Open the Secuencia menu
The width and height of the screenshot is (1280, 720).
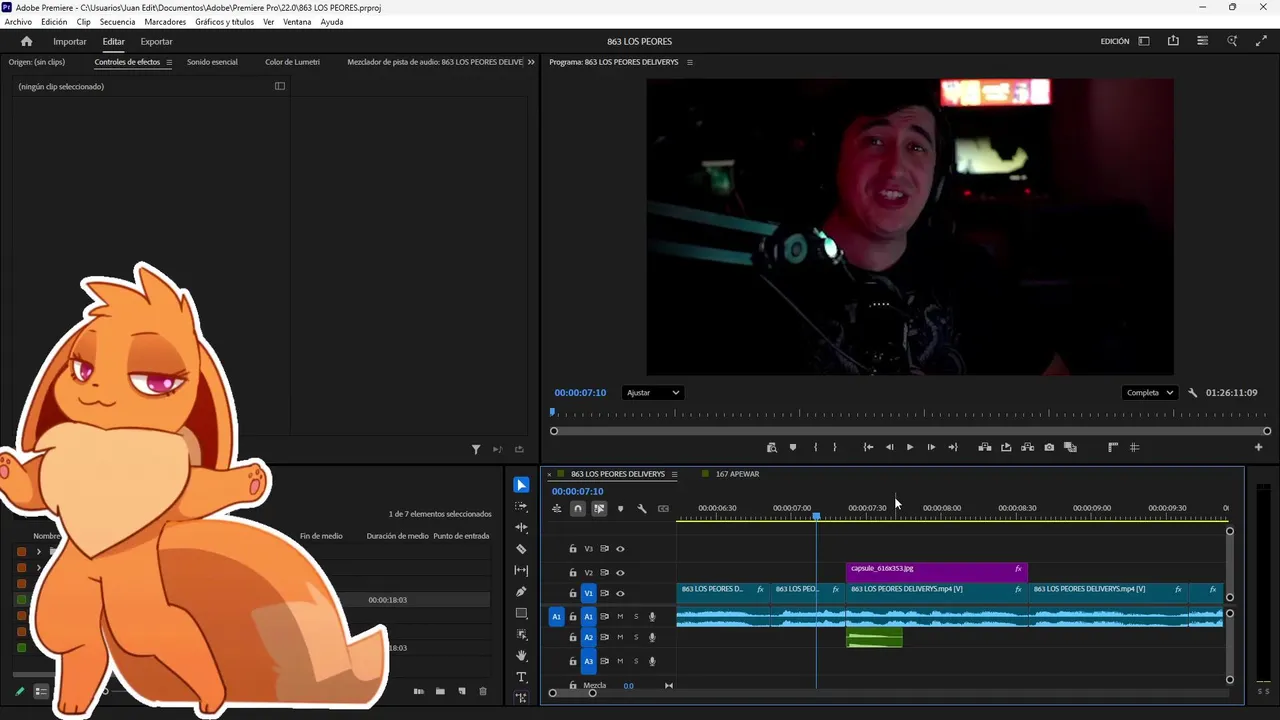pos(117,22)
